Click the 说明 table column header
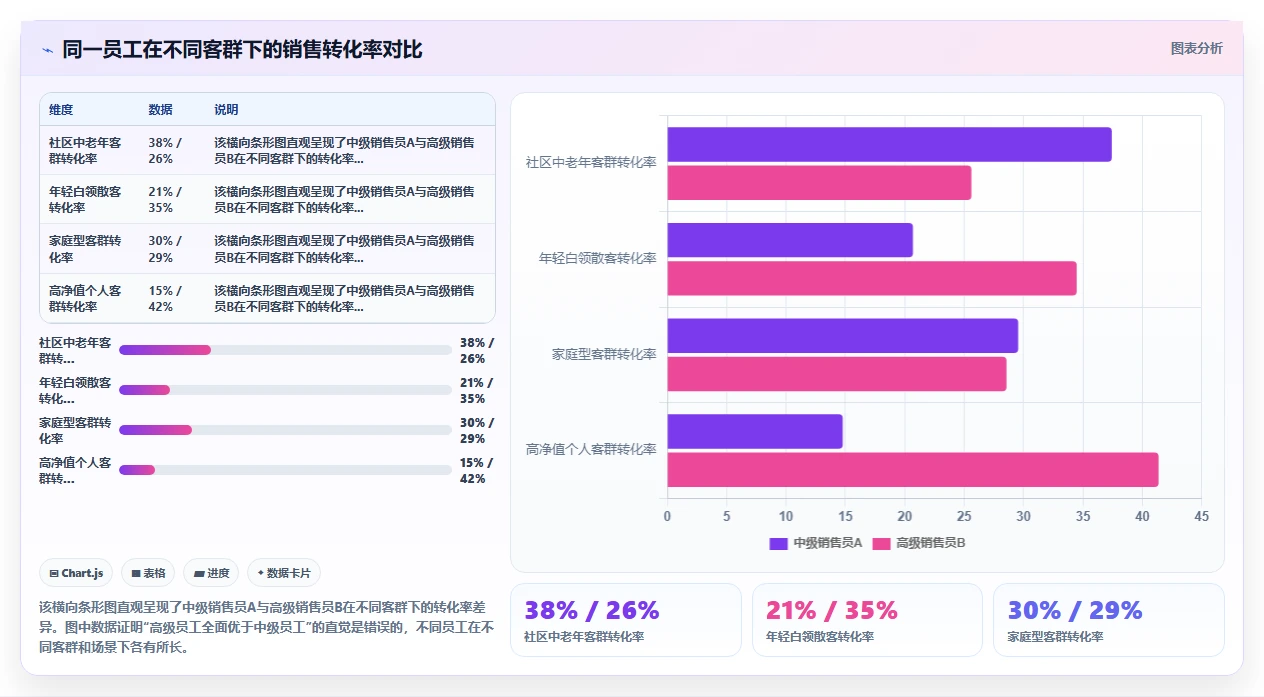 (226, 110)
